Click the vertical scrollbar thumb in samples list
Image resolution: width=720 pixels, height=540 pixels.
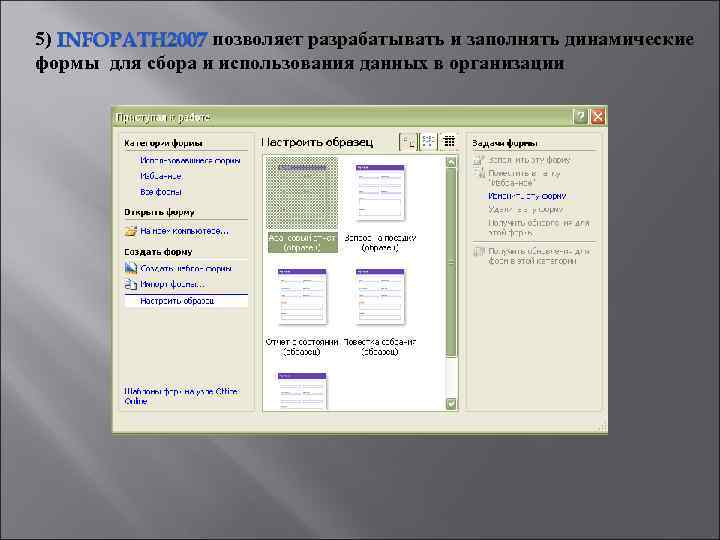pyautogui.click(x=451, y=262)
